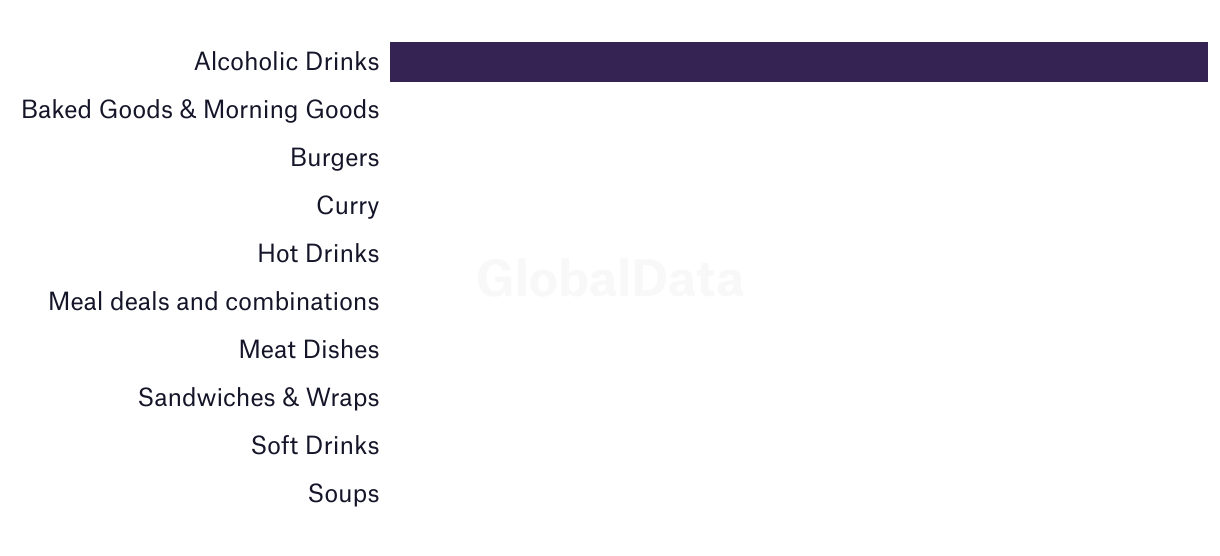Choose the Burgers category label
Viewport: 1220px width, 556px height.
(x=335, y=158)
